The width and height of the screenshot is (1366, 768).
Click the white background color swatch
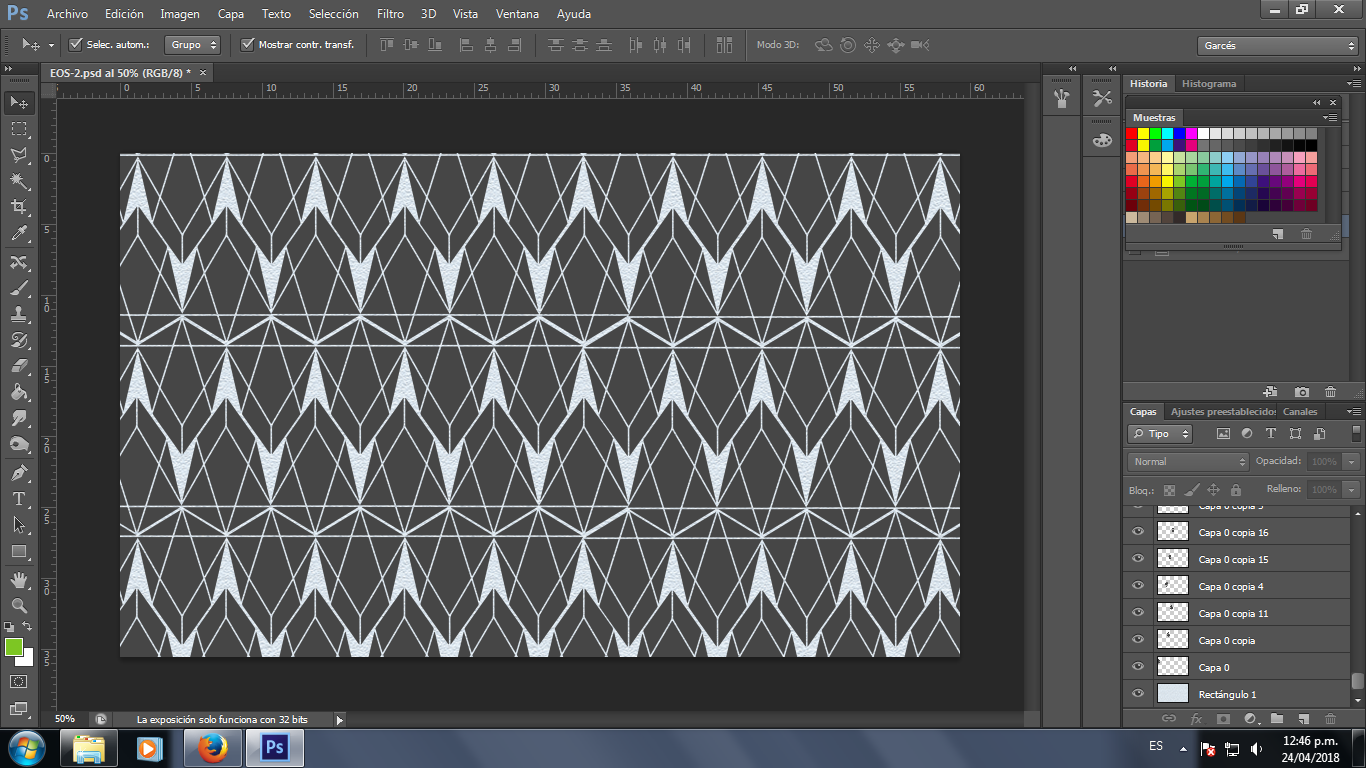[x=26, y=657]
